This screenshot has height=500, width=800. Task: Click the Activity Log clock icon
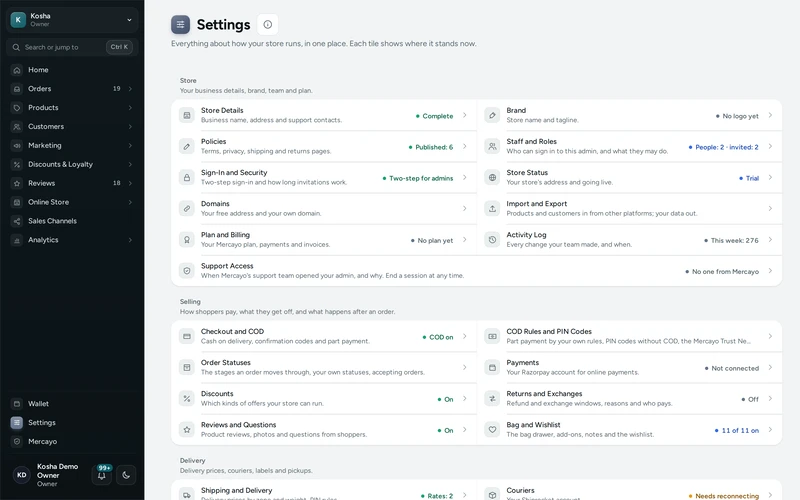492,240
